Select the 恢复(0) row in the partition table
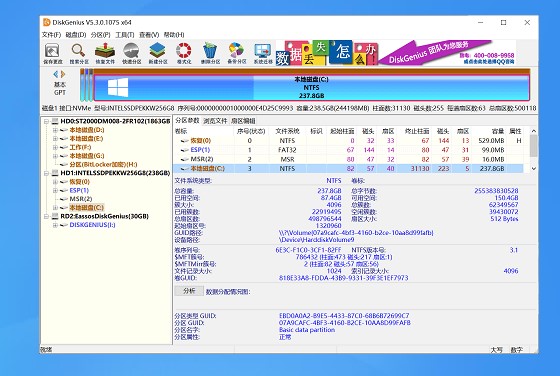 [x=348, y=141]
